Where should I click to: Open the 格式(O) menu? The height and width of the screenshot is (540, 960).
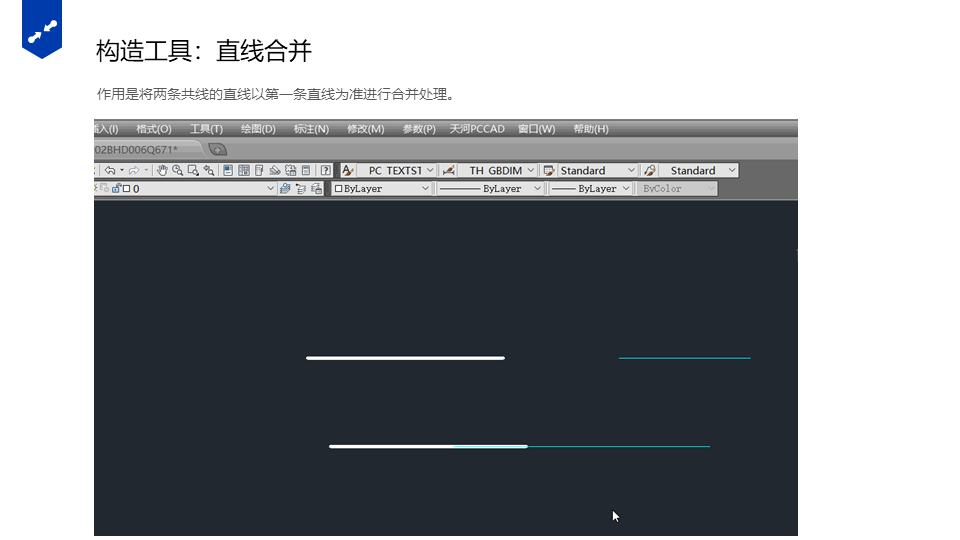tap(154, 129)
